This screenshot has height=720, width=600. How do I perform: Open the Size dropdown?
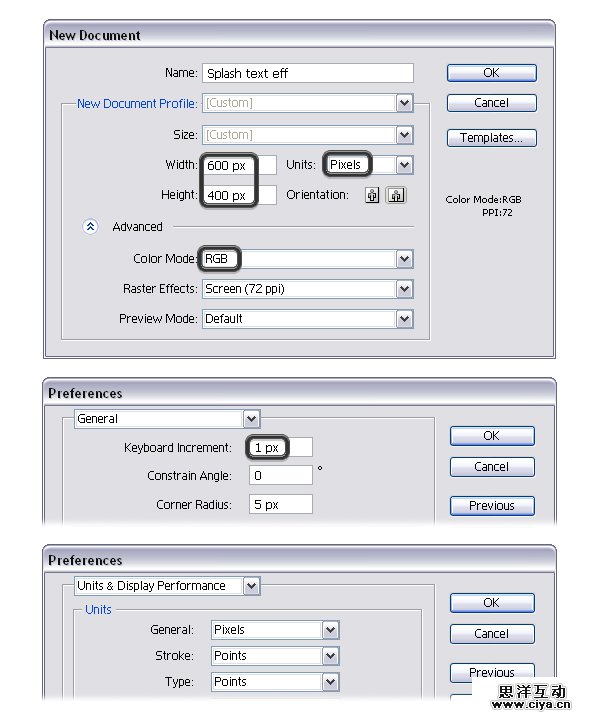click(404, 135)
